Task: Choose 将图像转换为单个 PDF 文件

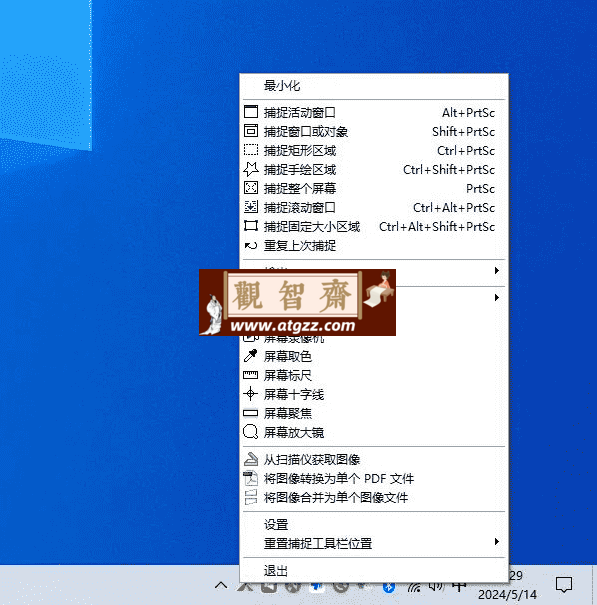Action: coord(374,478)
